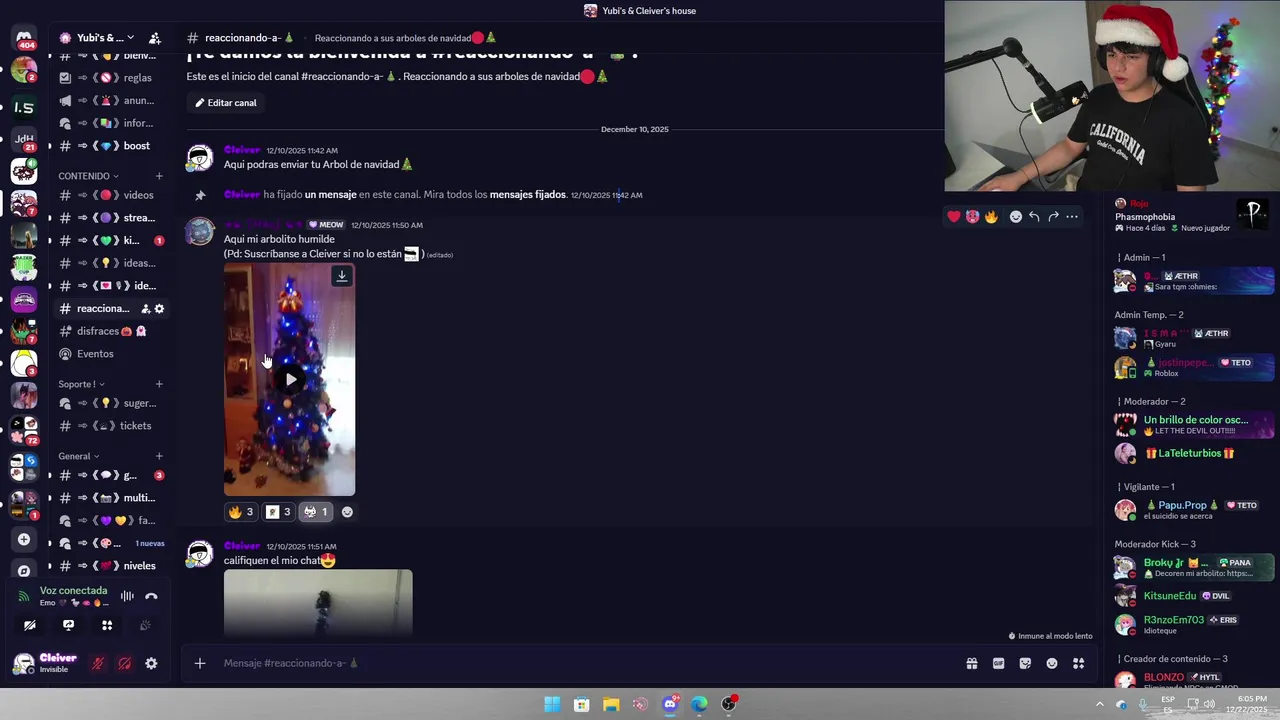
Task: Open the I.S server icon
Action: pyautogui.click(x=24, y=106)
